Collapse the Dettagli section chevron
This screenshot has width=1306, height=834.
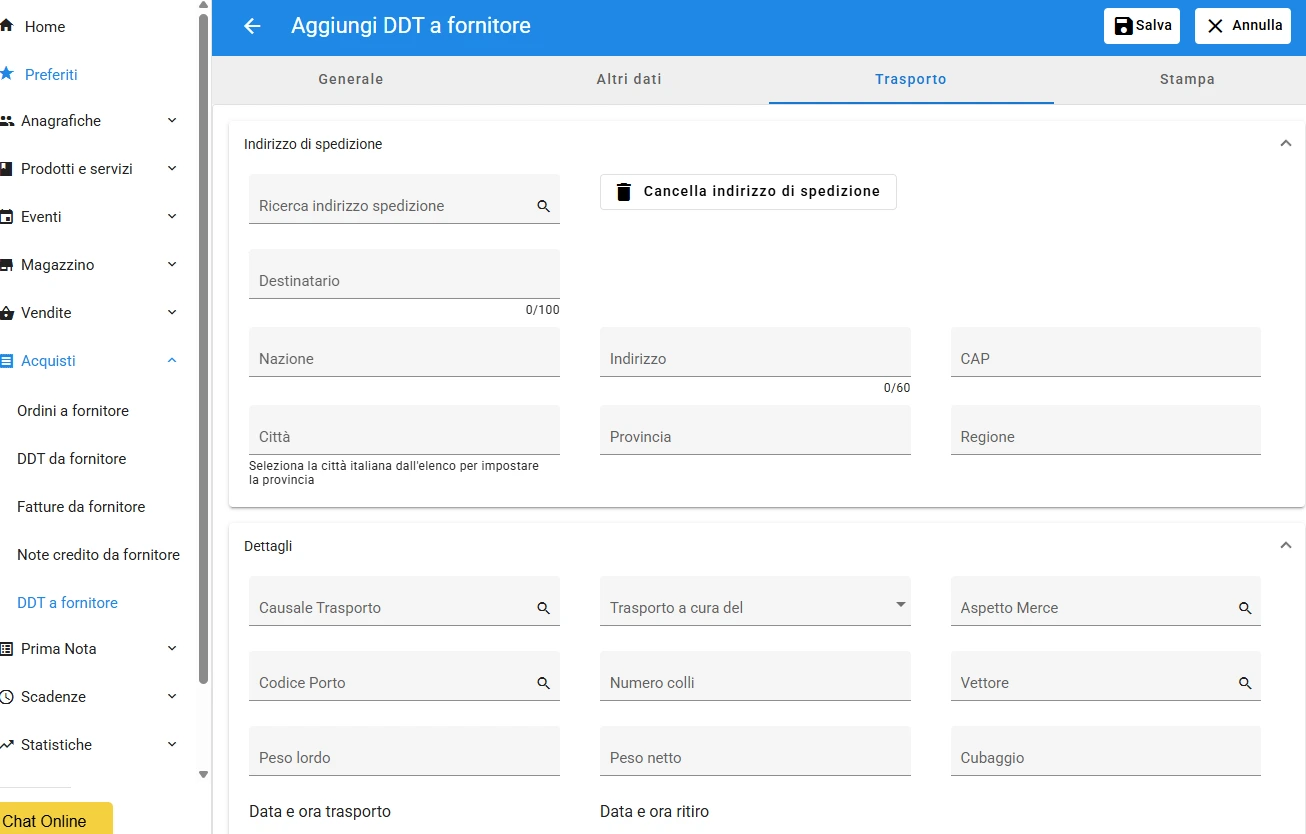[1286, 546]
